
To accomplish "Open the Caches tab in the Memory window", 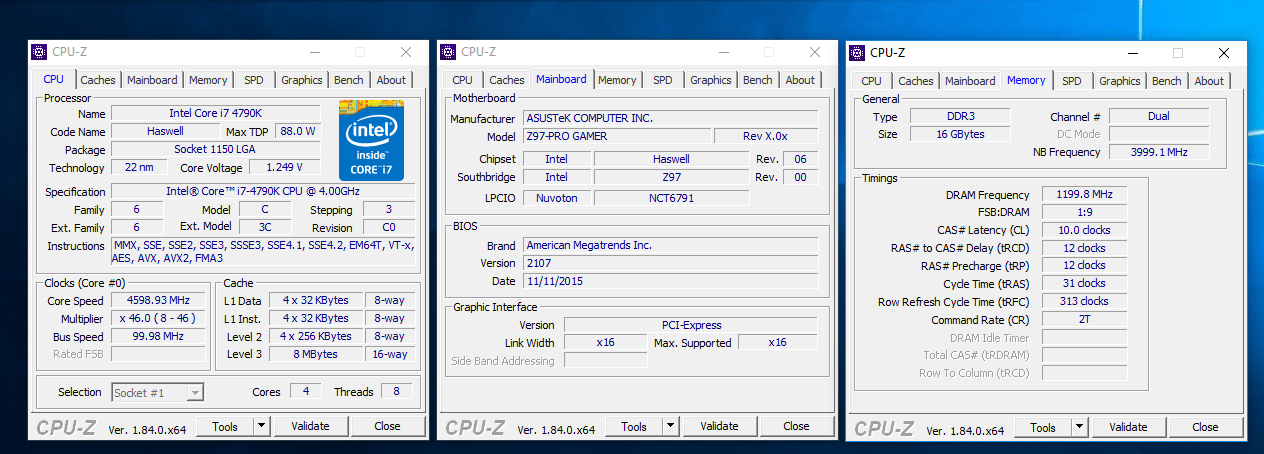I will 916,81.
